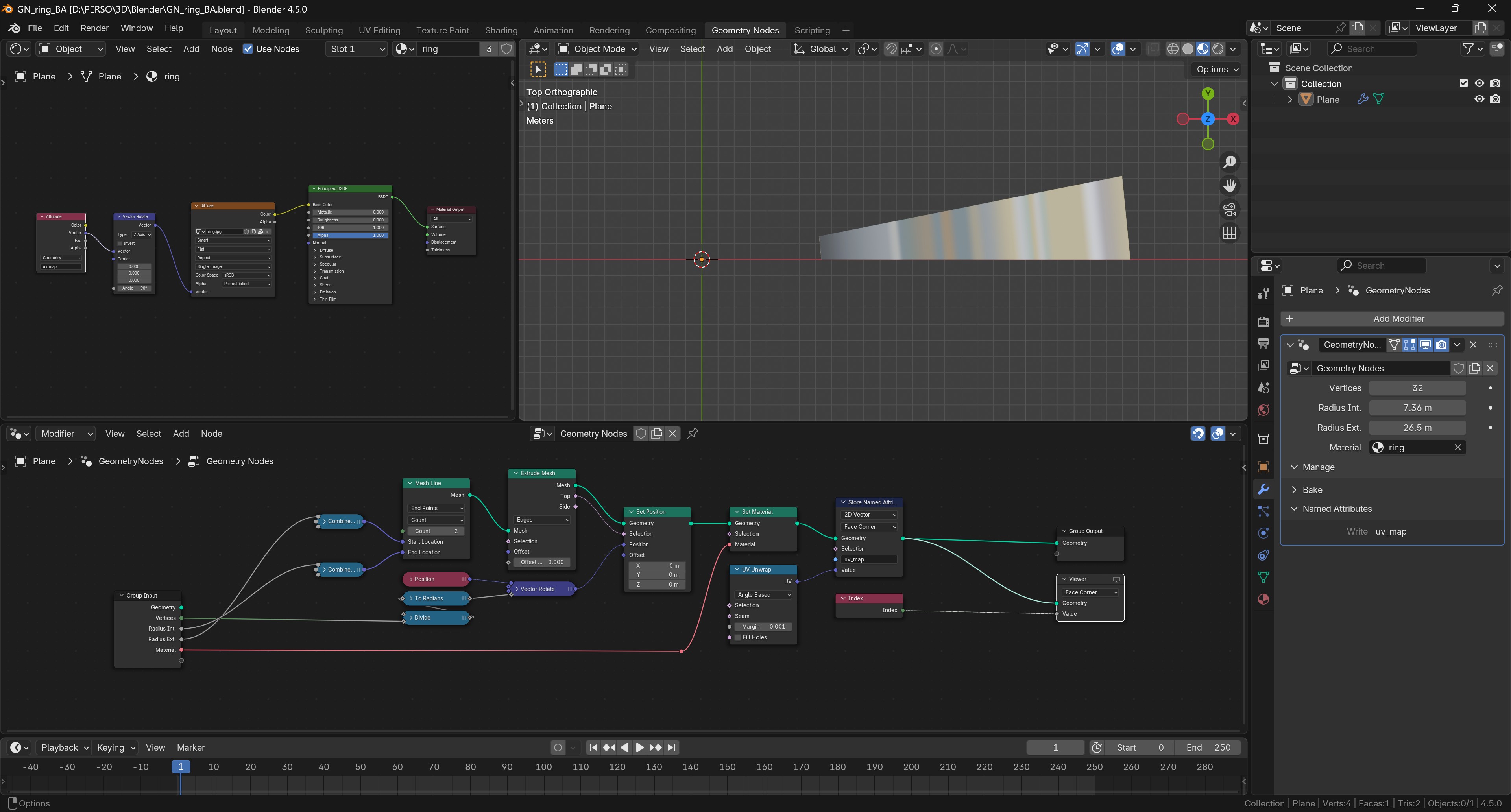Toggle Use Nodes checkbox
The image size is (1511, 812).
tap(248, 49)
